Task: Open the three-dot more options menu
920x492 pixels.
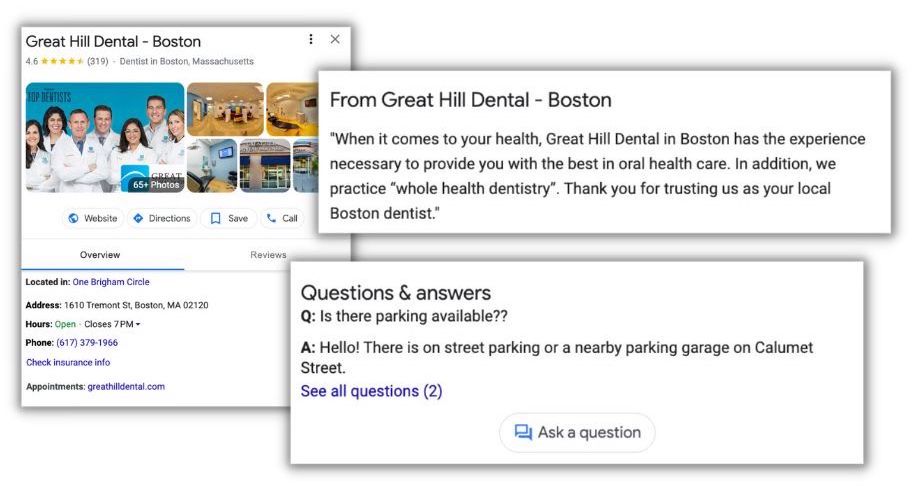Action: 310,39
